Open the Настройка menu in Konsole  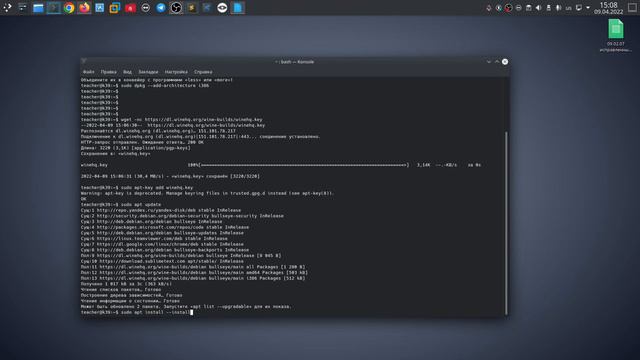pyautogui.click(x=176, y=72)
